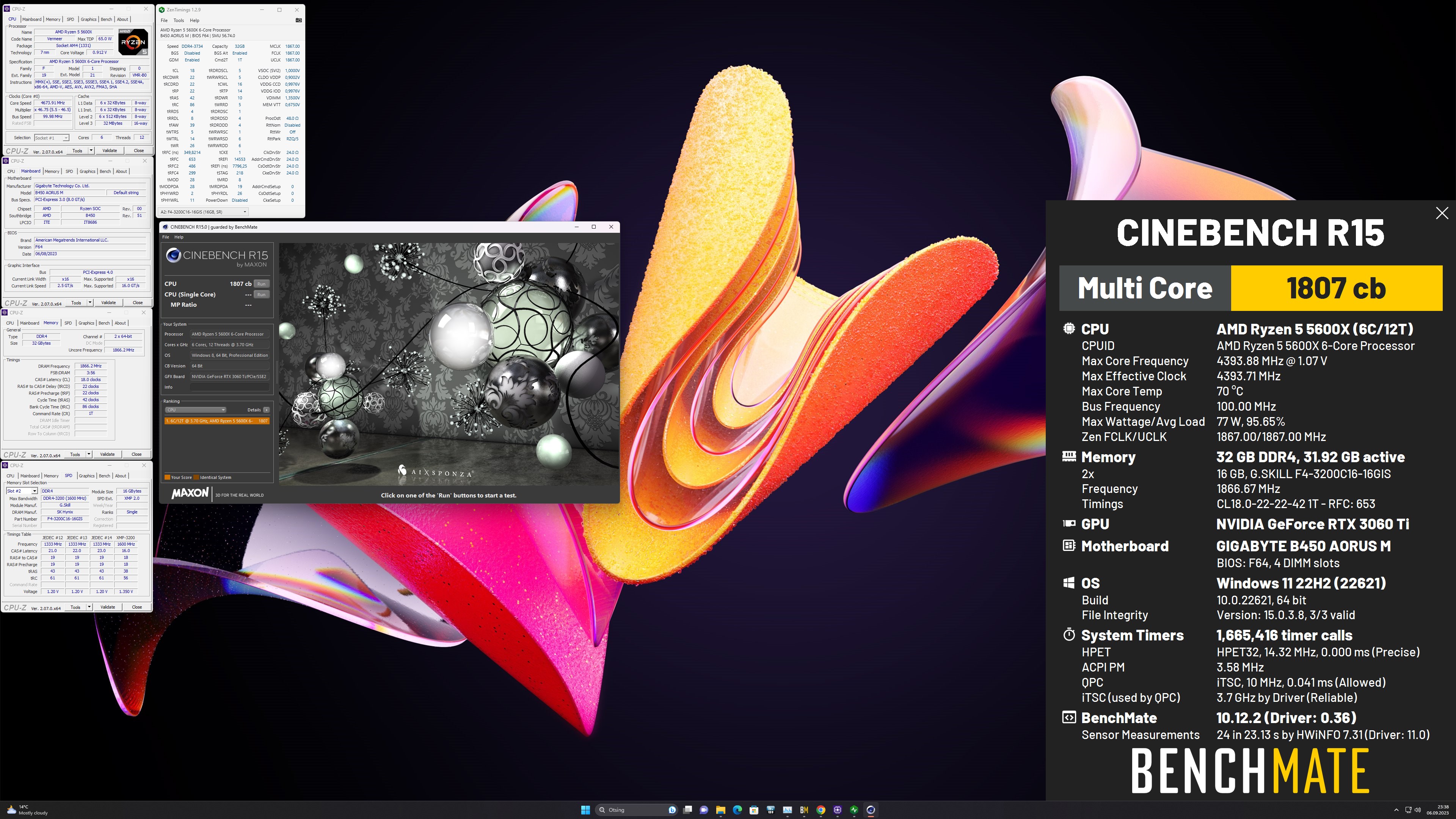1456x819 pixels.
Task: Click the MAXON logo in Cinebench
Action: (190, 493)
